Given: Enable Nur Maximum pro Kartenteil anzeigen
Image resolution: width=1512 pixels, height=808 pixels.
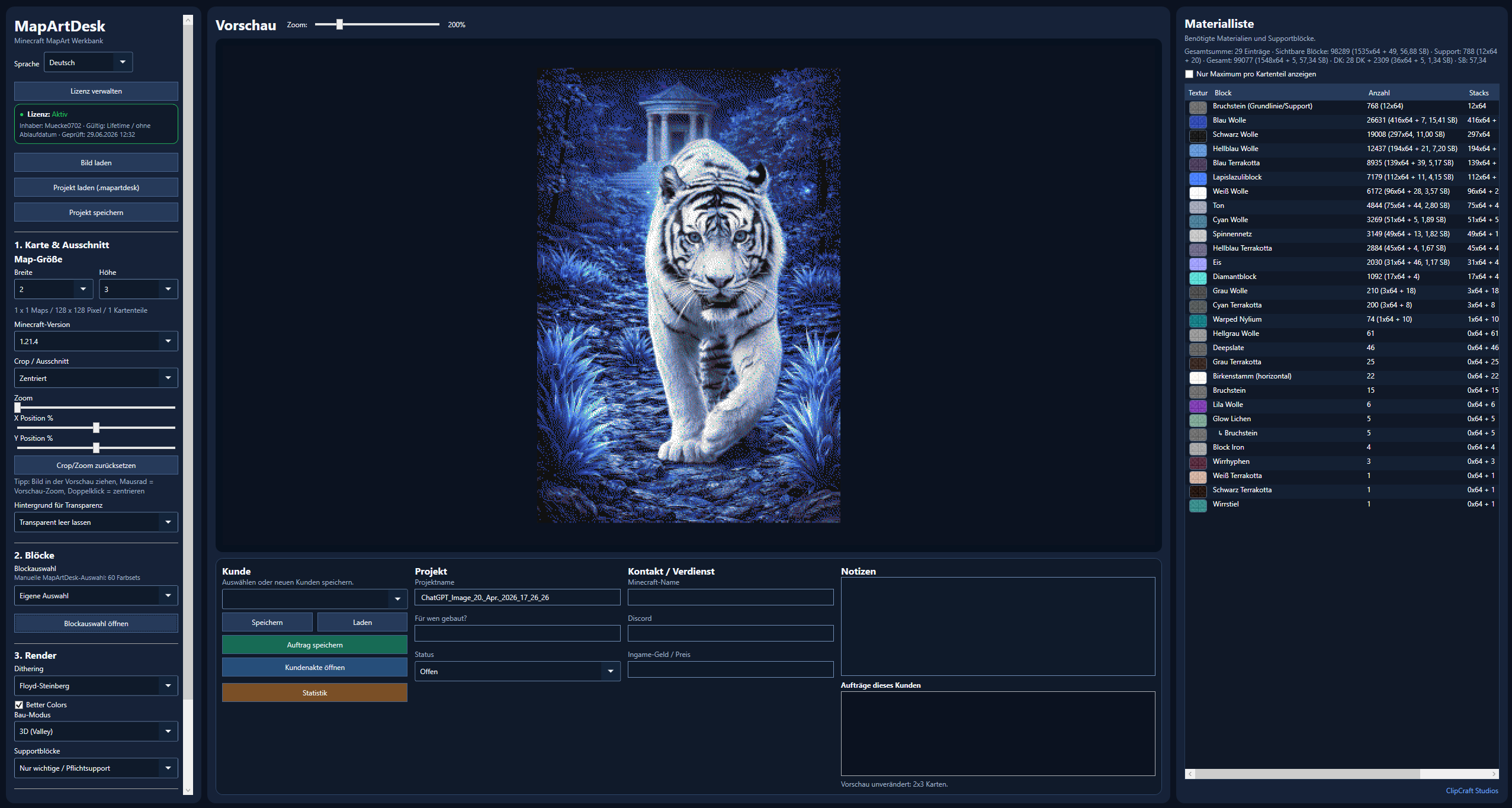Looking at the screenshot, I should pos(1189,74).
